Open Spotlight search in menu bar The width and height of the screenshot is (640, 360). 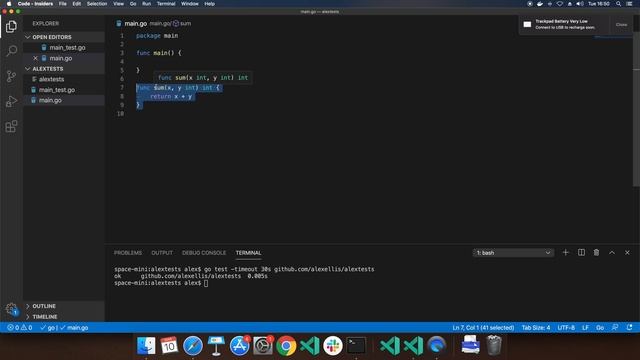pyautogui.click(x=618, y=4)
